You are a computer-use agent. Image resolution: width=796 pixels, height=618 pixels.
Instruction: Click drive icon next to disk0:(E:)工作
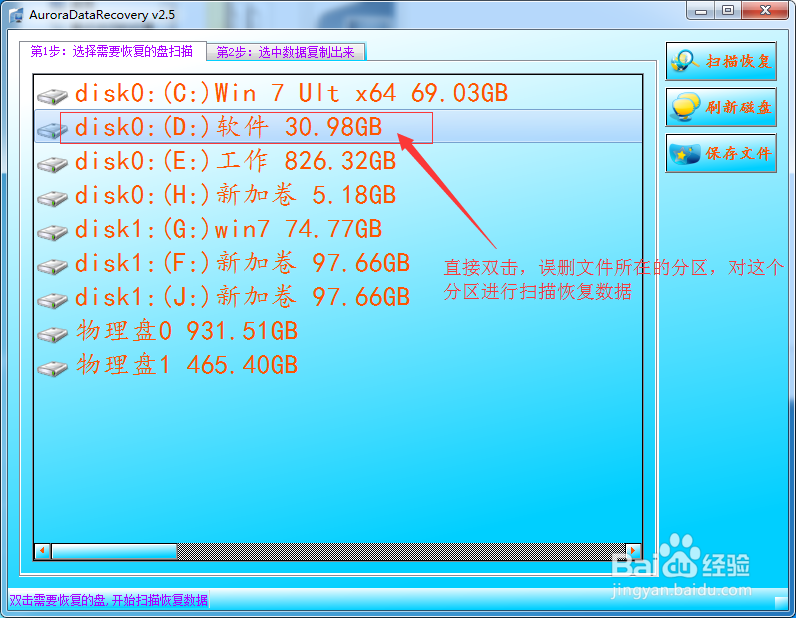[52, 164]
